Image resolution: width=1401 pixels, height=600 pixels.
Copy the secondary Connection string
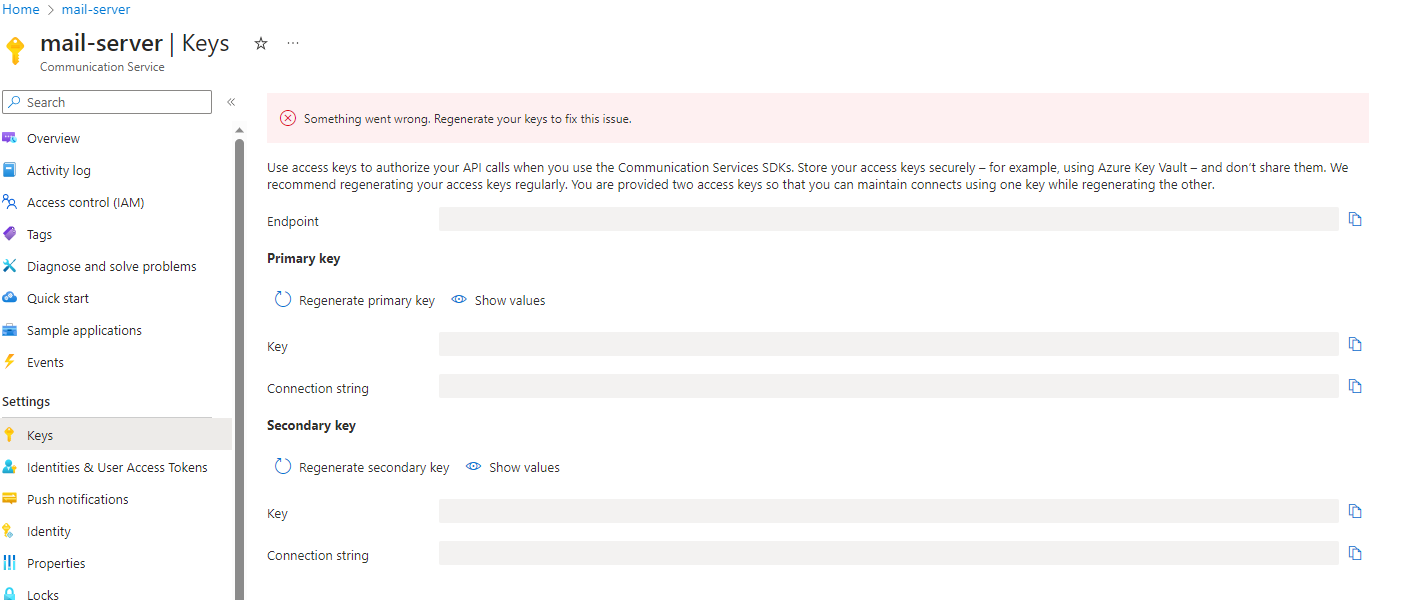1355,553
